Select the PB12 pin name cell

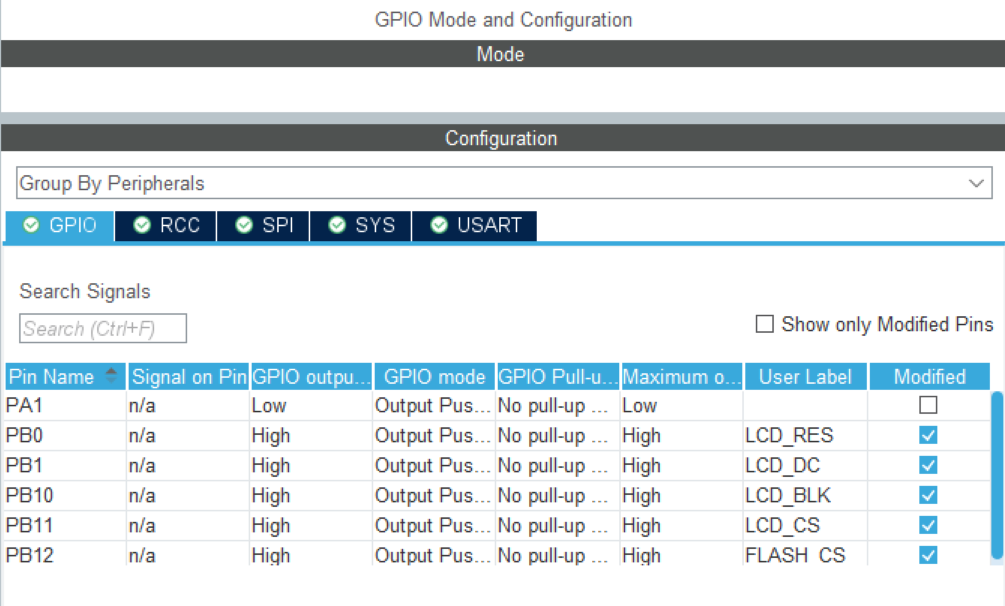[65, 554]
